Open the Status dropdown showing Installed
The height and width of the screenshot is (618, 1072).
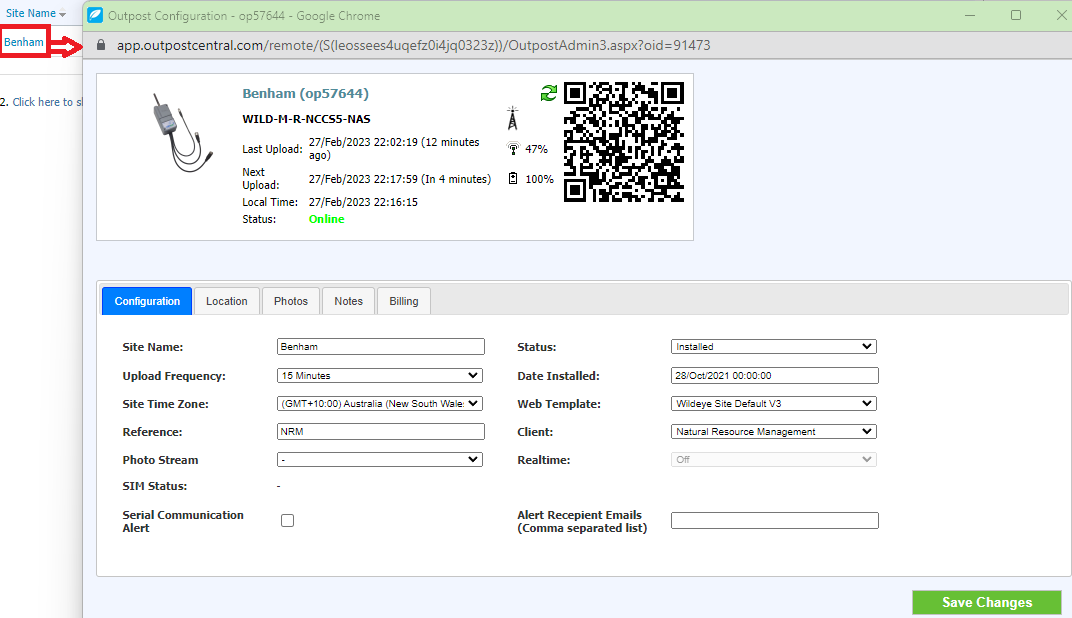[x=773, y=347]
